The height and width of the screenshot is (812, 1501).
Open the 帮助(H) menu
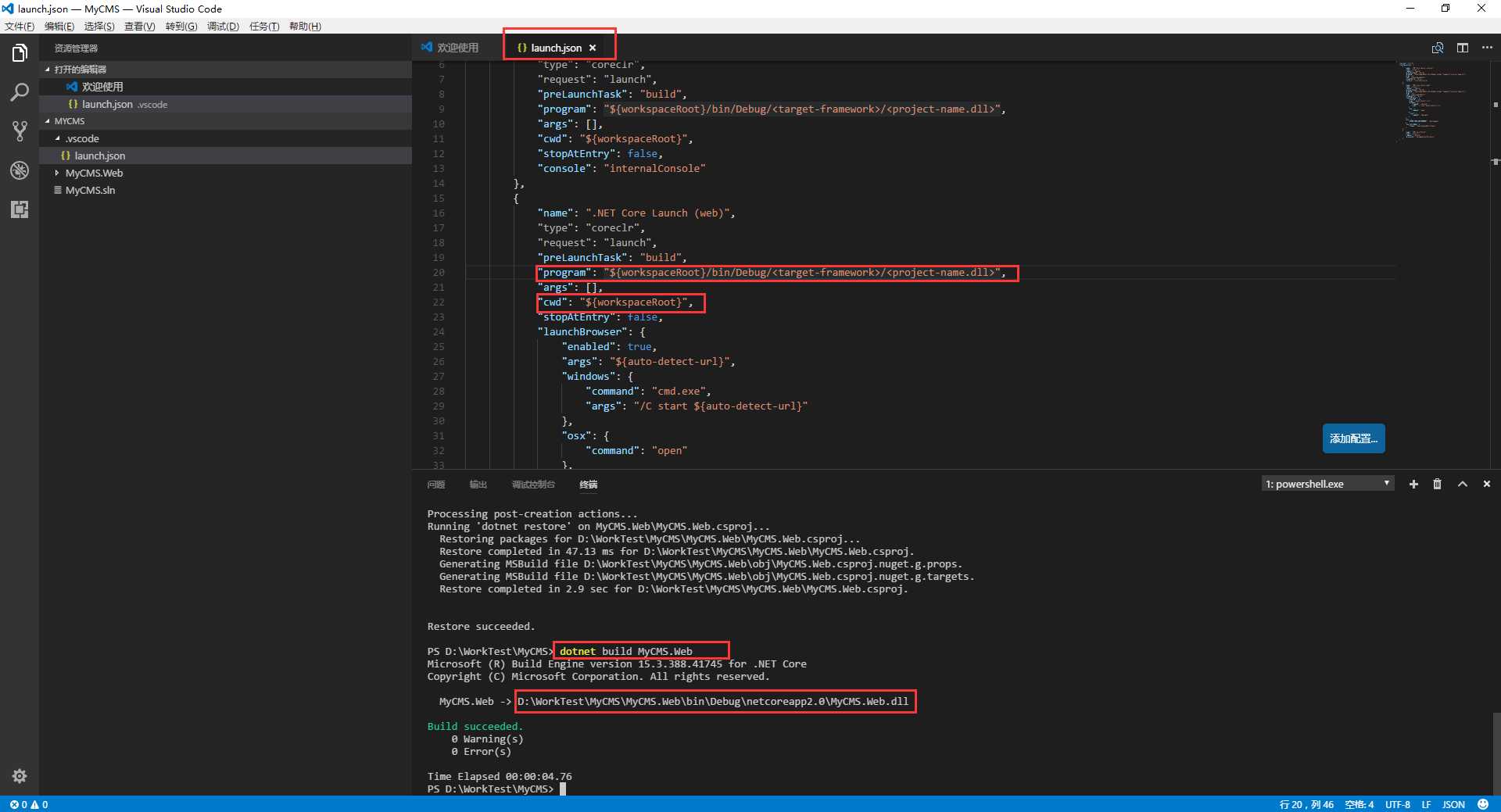305,27
